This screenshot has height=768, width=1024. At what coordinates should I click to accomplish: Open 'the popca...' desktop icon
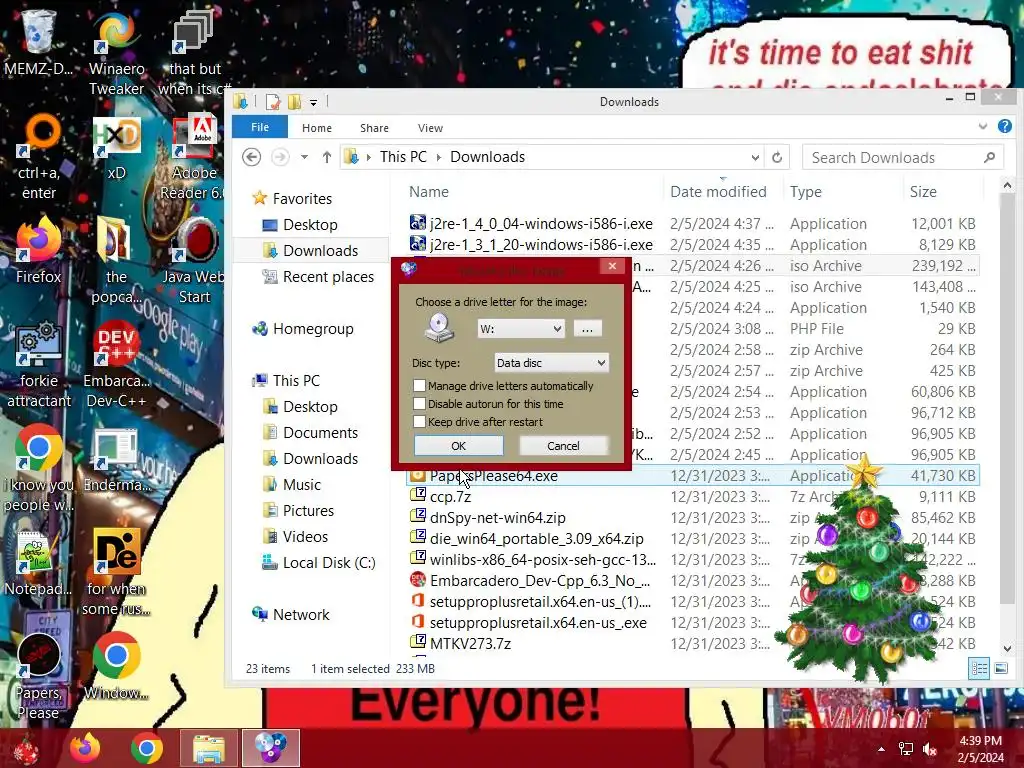click(116, 260)
